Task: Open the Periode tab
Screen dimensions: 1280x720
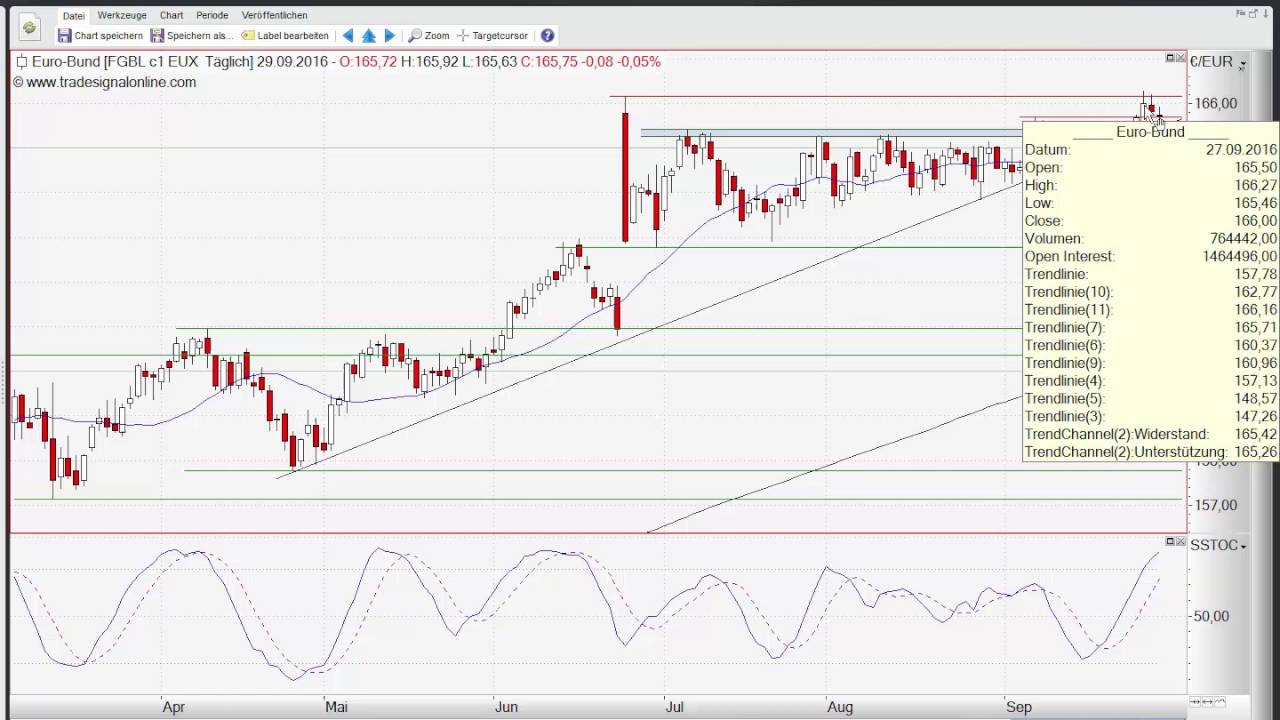Action: click(212, 16)
